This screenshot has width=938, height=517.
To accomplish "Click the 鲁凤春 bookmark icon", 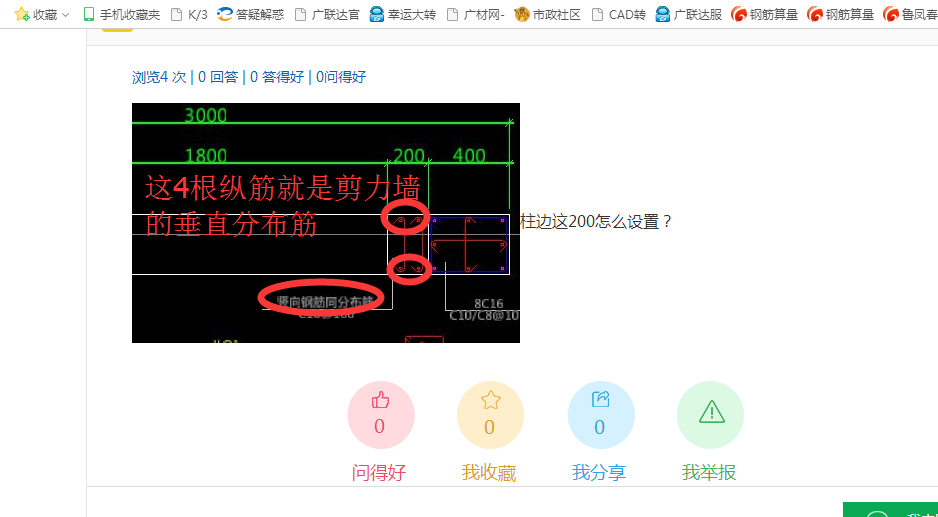I will (x=891, y=14).
